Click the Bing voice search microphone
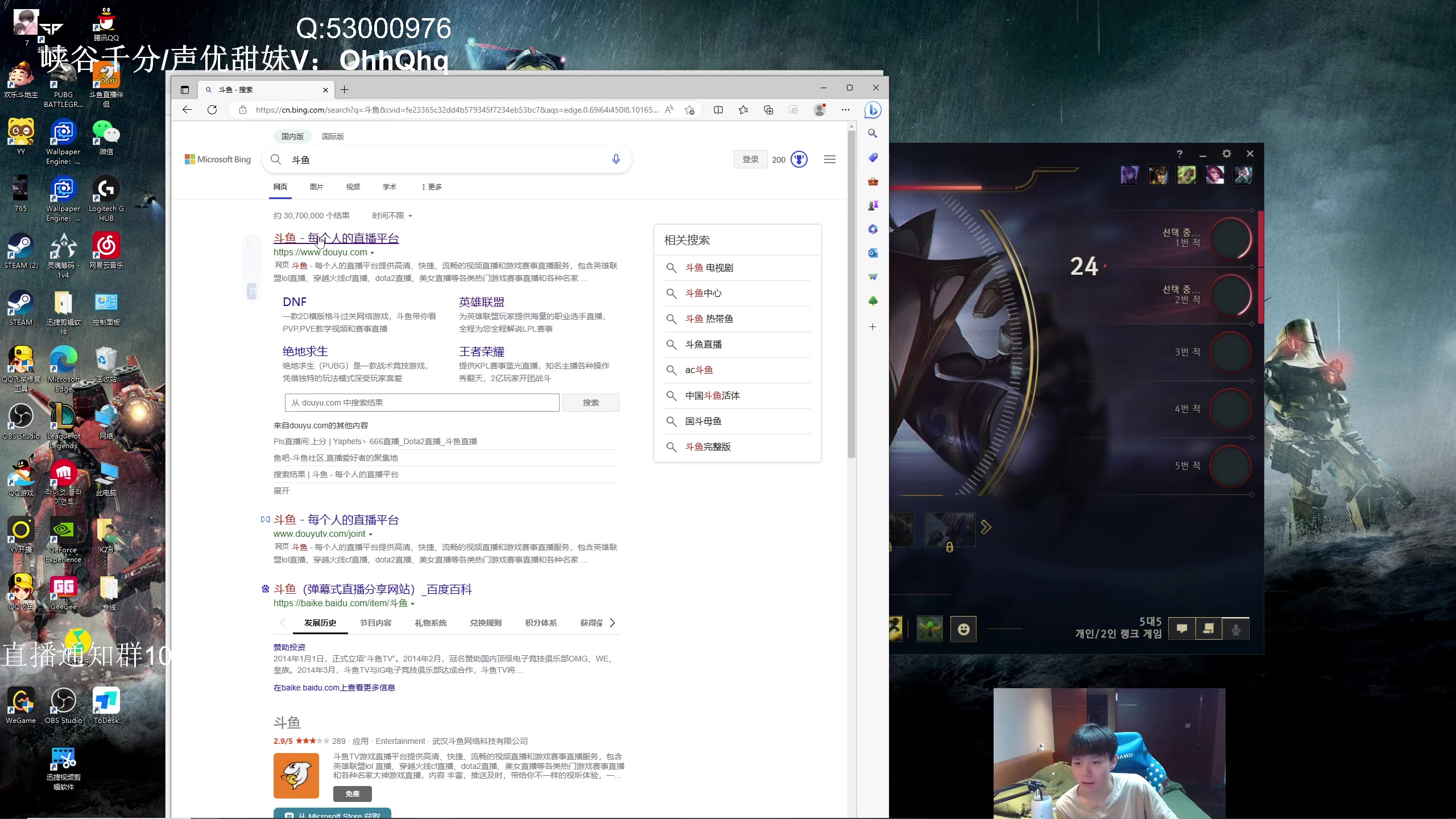 pos(616,159)
